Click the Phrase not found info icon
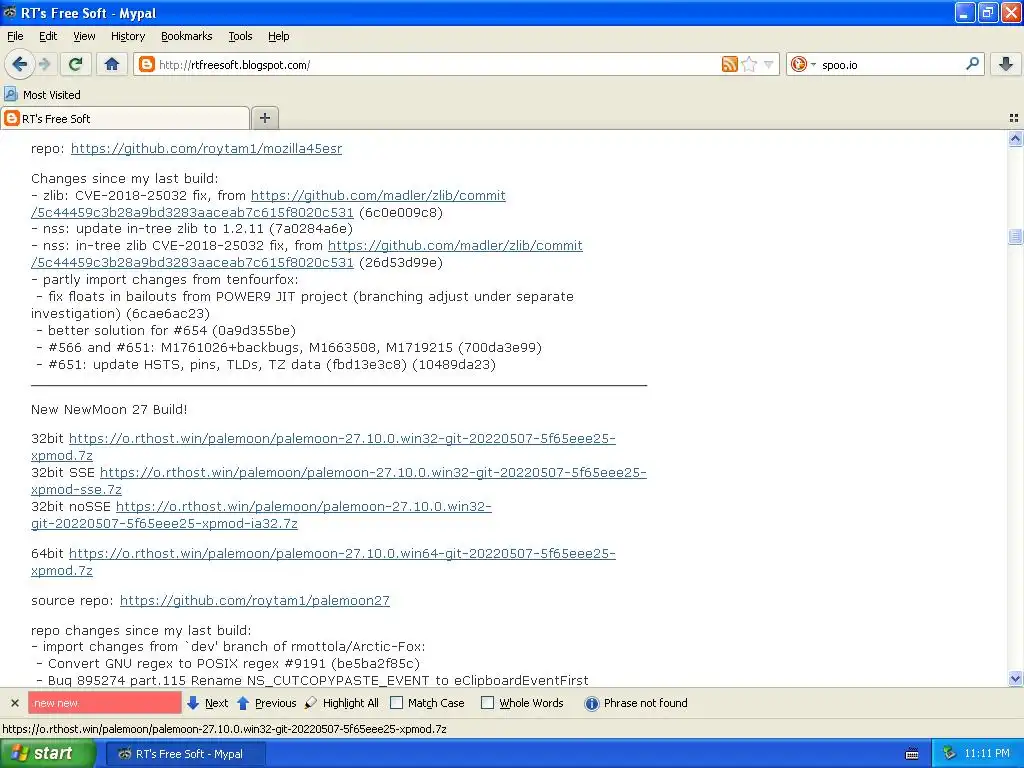 [592, 703]
